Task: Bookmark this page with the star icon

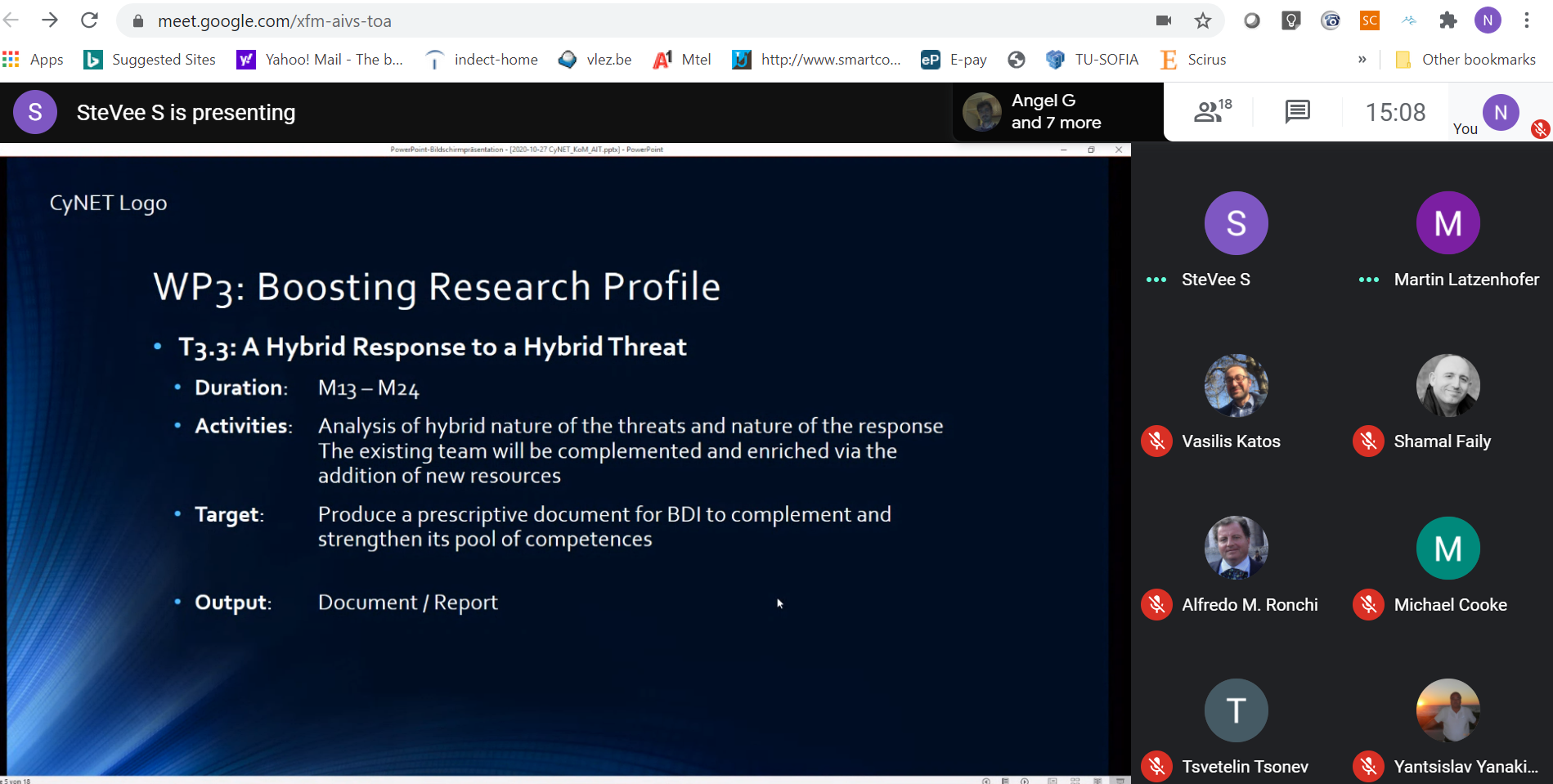Action: point(1202,20)
